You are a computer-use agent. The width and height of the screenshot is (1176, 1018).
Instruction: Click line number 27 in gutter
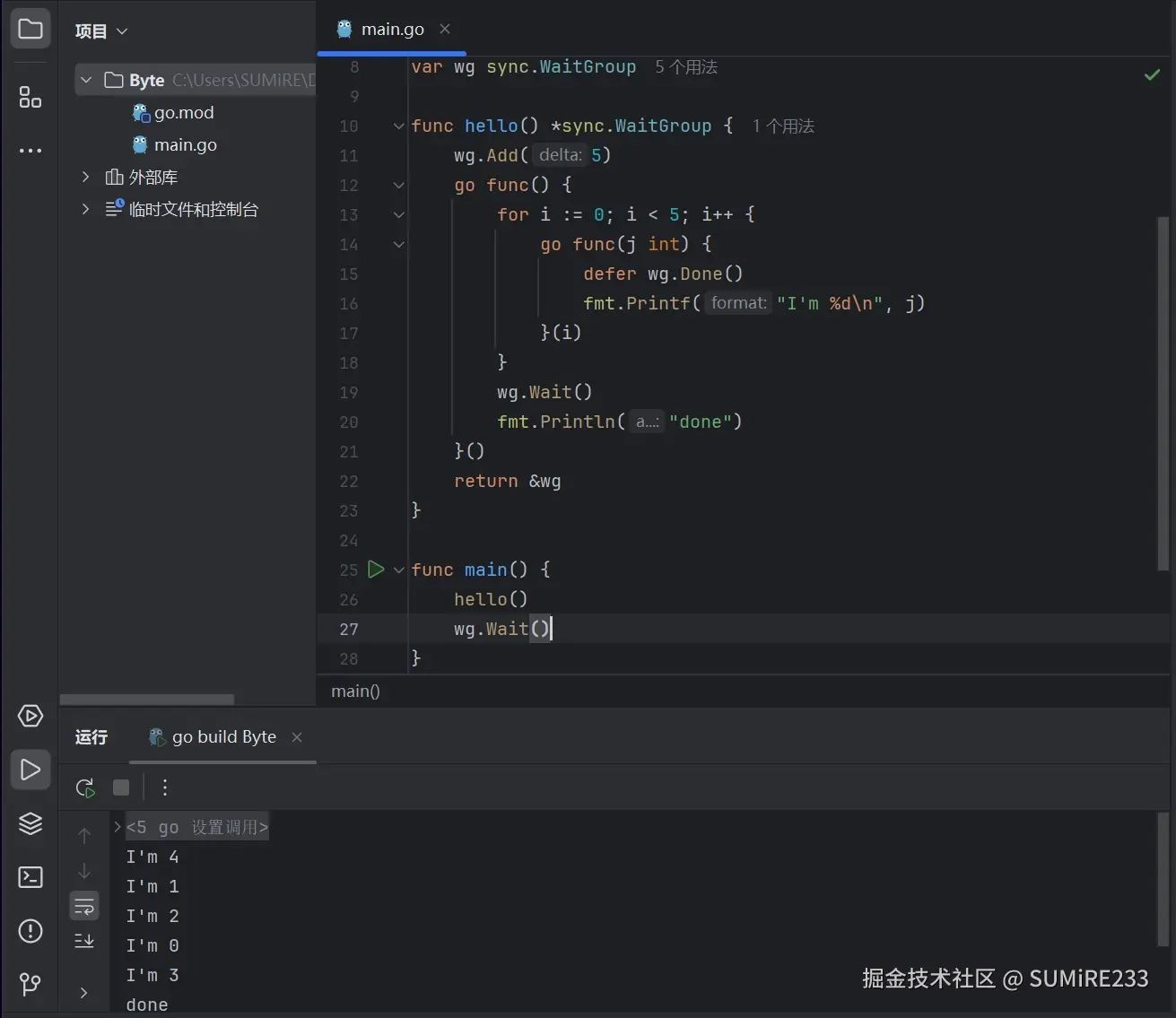349,630
